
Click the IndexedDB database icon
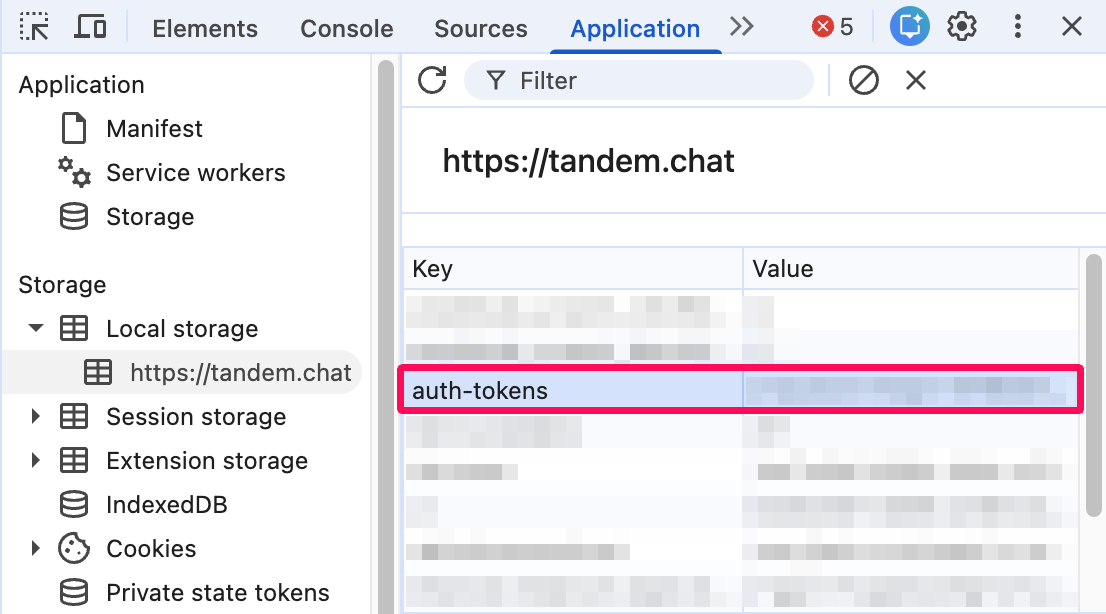click(x=74, y=505)
